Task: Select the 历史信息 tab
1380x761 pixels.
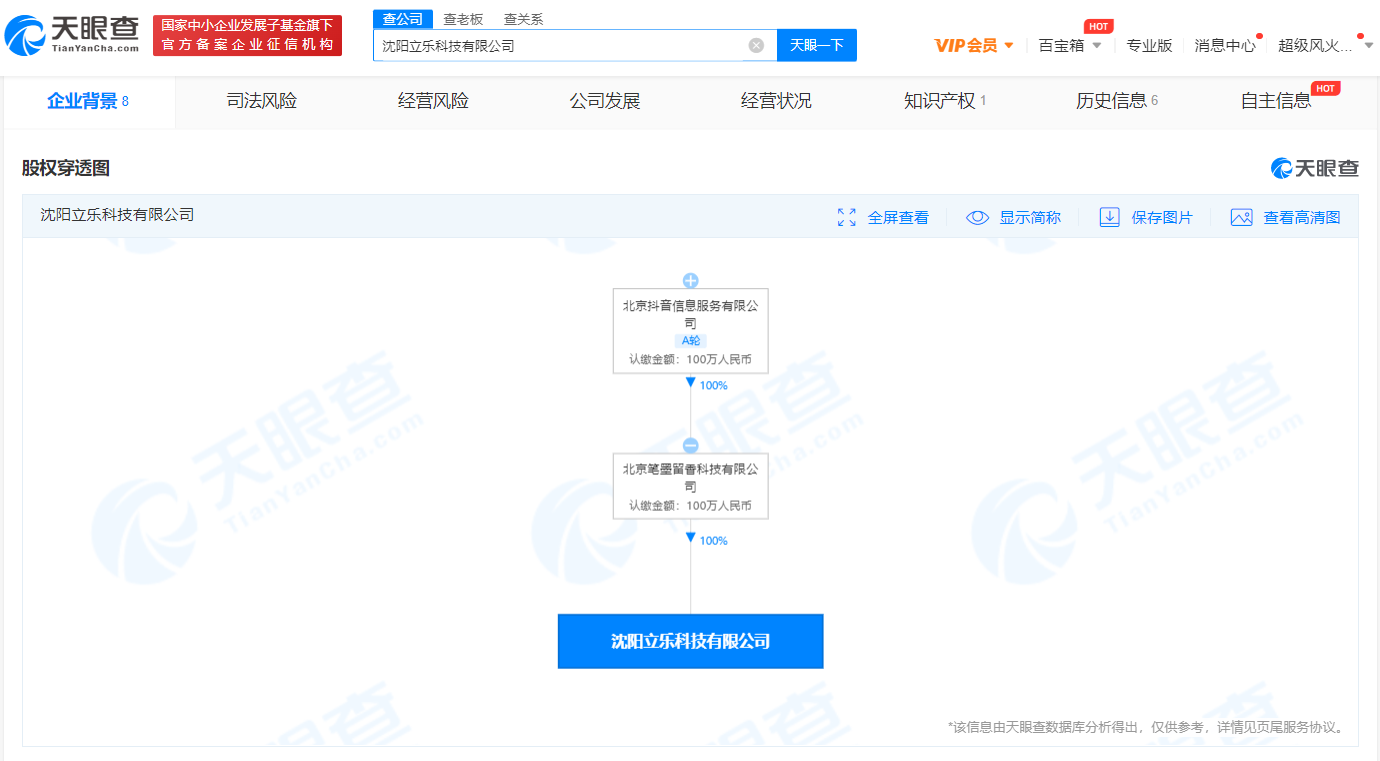Action: click(1117, 101)
